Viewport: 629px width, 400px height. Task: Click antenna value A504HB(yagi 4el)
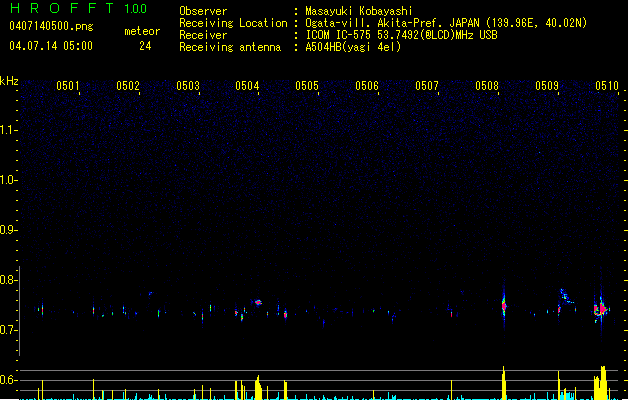click(x=353, y=47)
